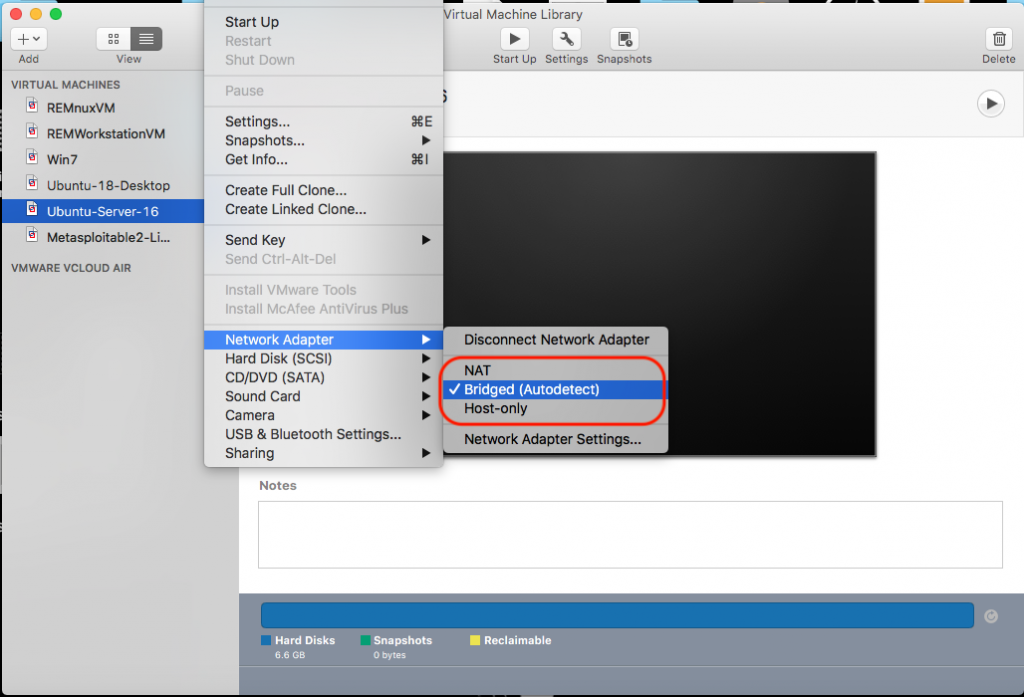Click the refresh icon beside disk usage bar

click(x=991, y=616)
